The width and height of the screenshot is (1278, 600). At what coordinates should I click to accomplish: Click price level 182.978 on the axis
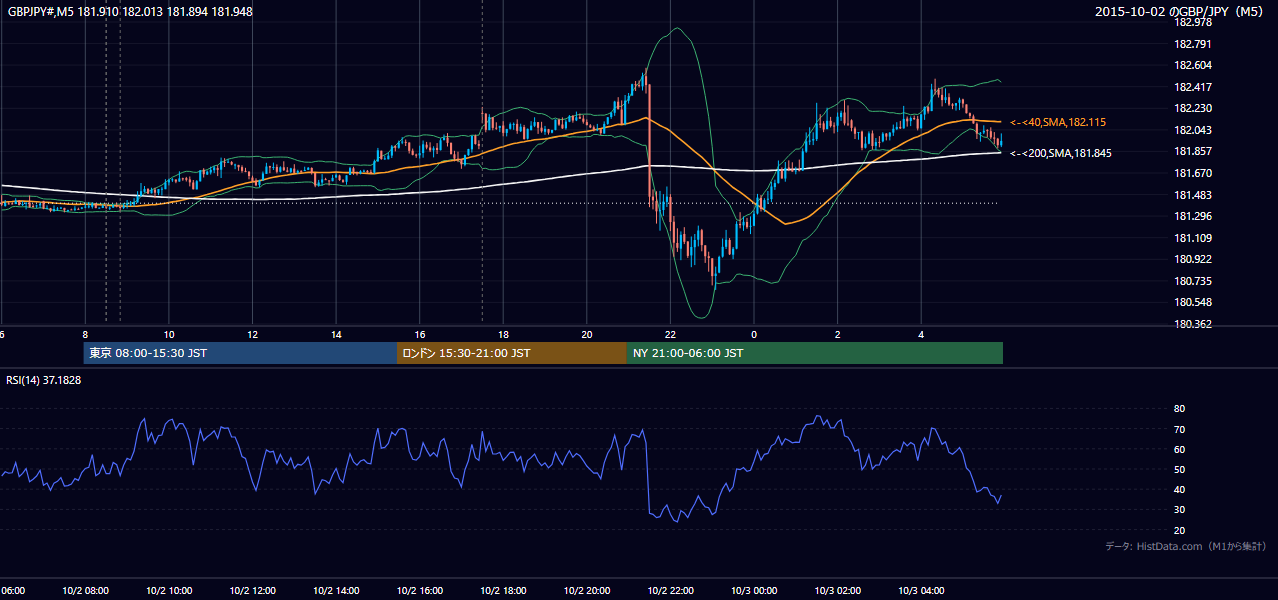[x=1193, y=22]
